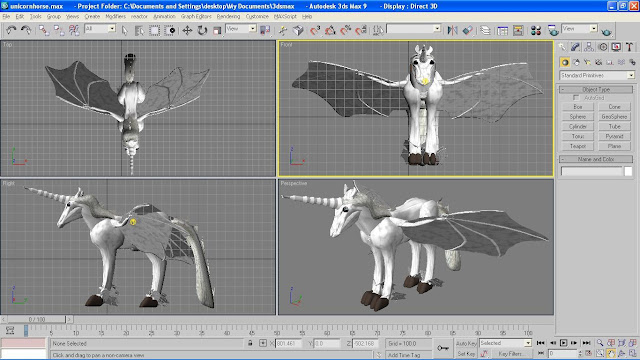640x360 pixels.
Task: Toggle the 3D Snaps magnet icon
Action: 315,30
